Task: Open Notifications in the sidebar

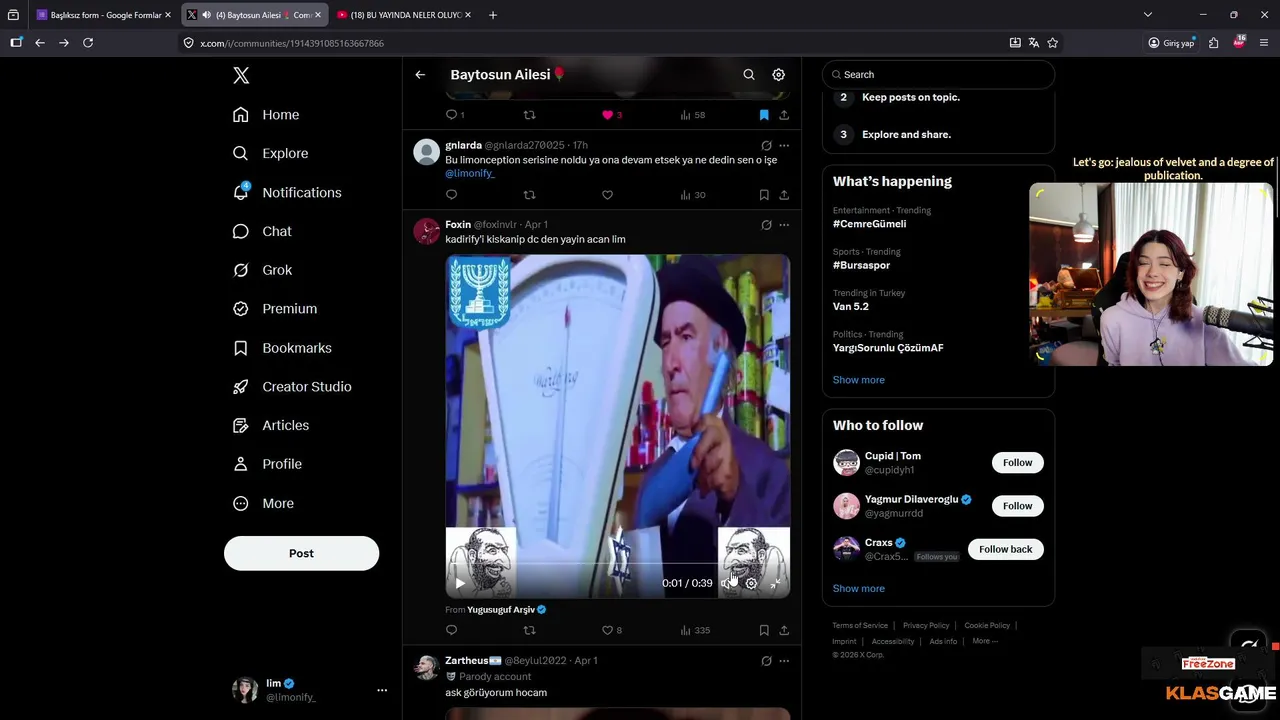Action: (287, 192)
